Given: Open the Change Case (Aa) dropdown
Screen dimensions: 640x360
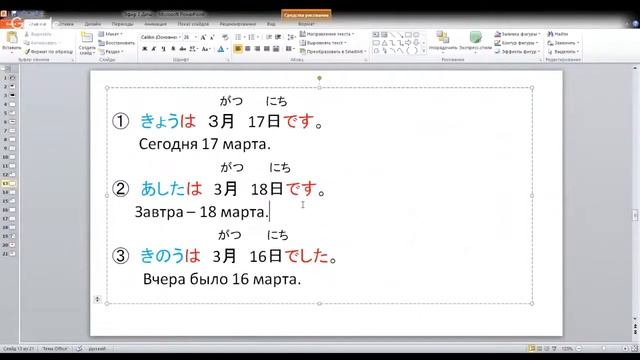Looking at the screenshot, I should [x=206, y=49].
